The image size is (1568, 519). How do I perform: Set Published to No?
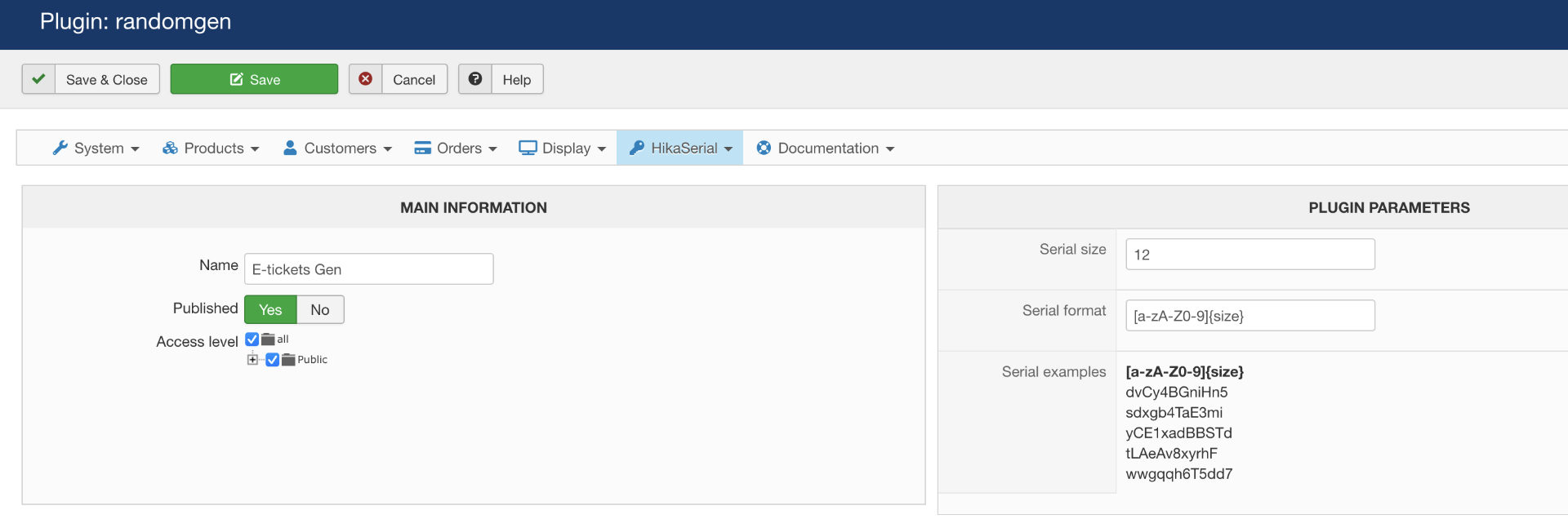click(319, 309)
